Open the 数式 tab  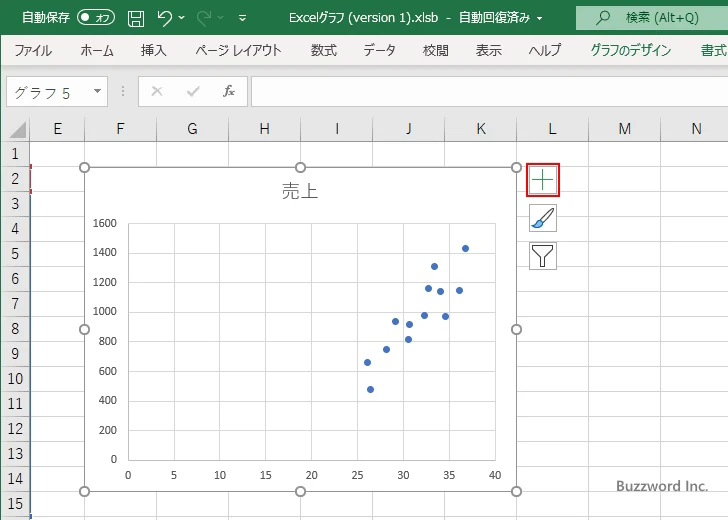click(x=324, y=50)
